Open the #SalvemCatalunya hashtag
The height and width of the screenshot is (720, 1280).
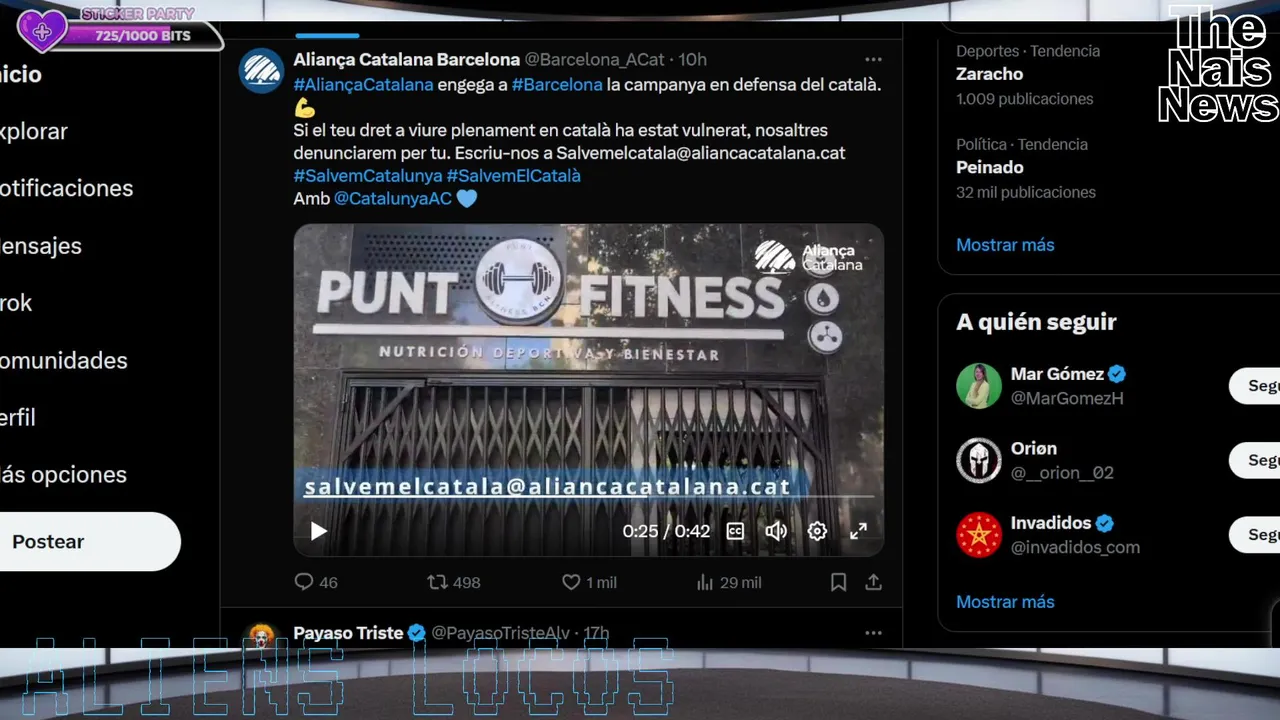click(367, 175)
